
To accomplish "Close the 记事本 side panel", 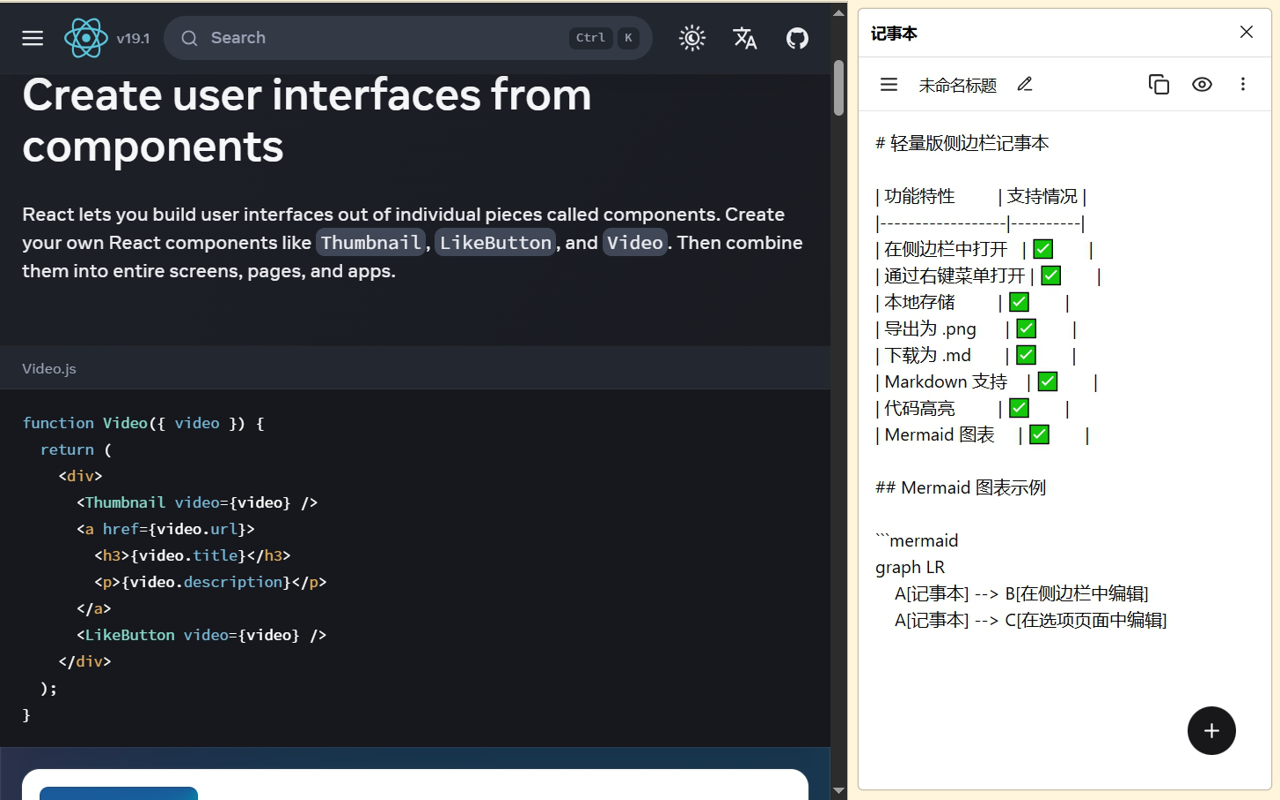I will click(x=1246, y=32).
